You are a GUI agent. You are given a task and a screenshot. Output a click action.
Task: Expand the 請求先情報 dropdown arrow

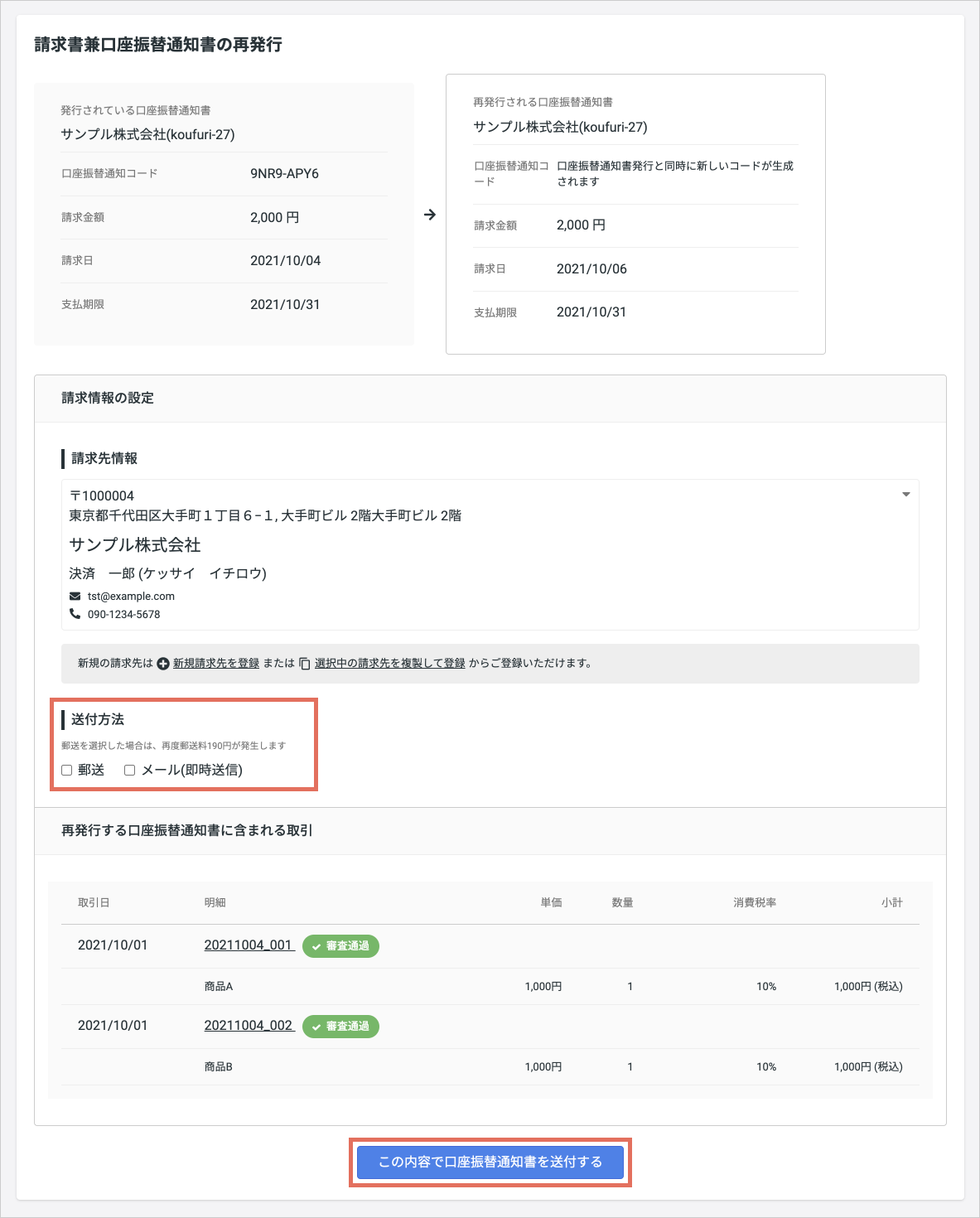point(905,495)
